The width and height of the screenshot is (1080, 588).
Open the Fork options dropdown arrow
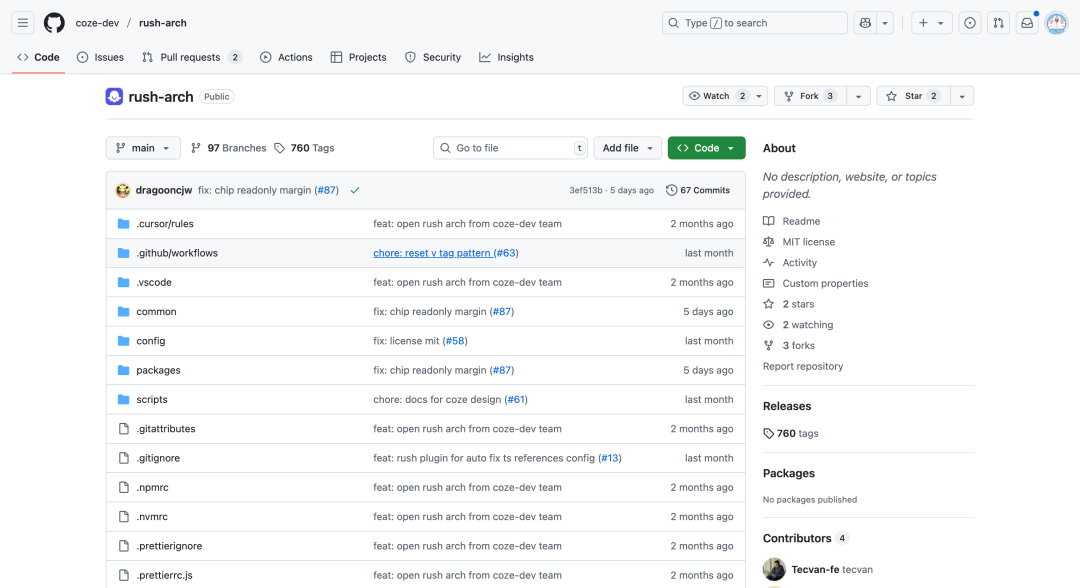coord(858,96)
